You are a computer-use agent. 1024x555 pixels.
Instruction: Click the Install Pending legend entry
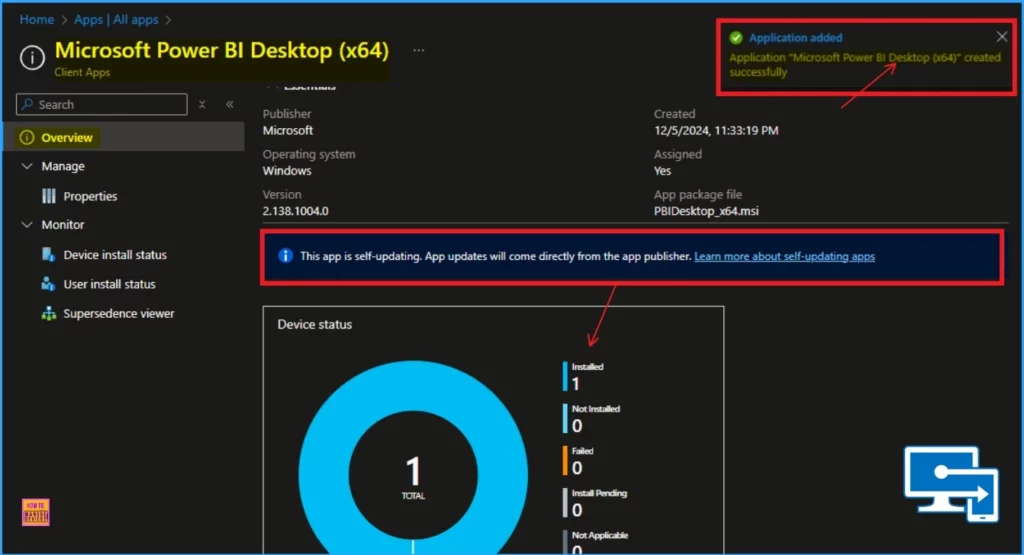[595, 503]
